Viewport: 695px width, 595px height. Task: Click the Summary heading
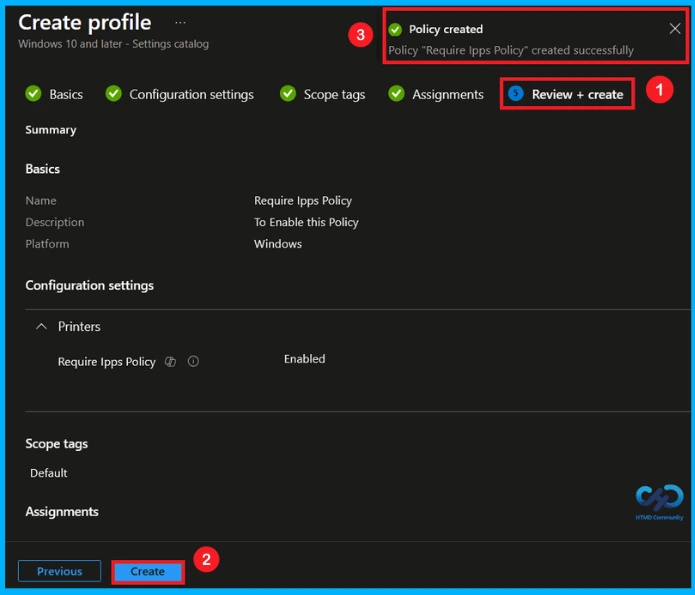[51, 130]
